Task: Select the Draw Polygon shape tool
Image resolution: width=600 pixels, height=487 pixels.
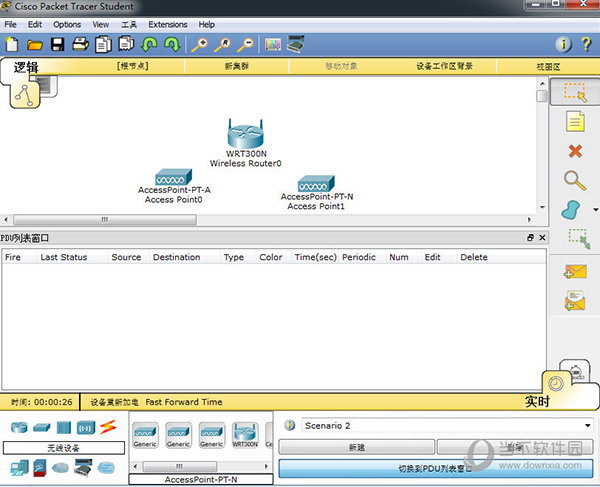Action: tap(571, 210)
